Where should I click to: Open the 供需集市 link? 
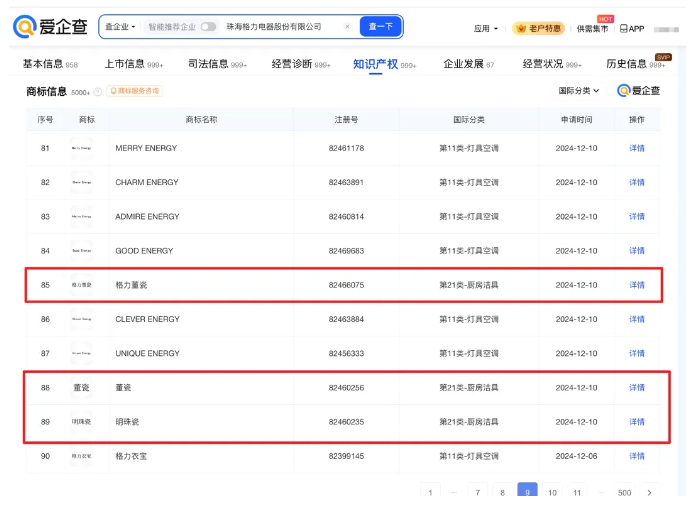(592, 28)
